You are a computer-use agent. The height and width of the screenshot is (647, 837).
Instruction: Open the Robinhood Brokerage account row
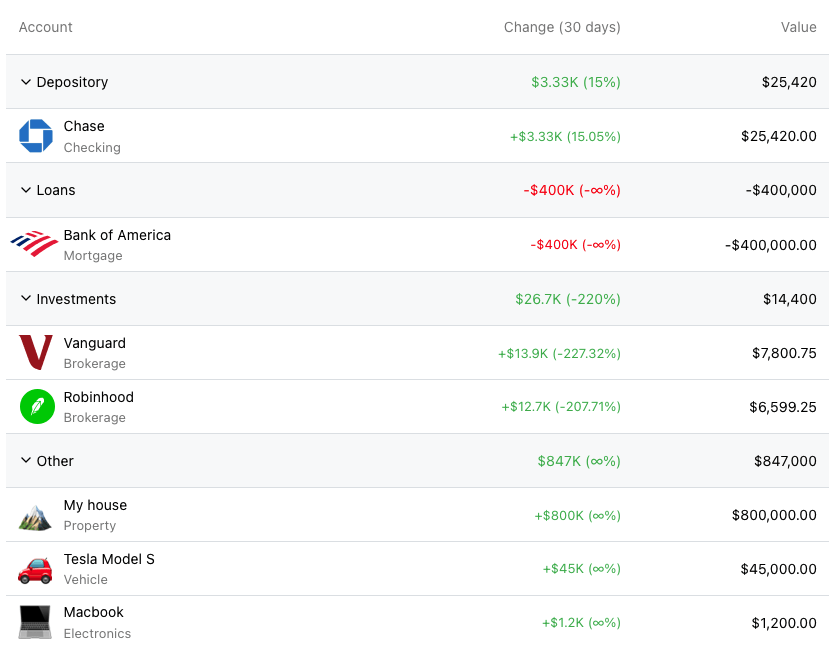[400, 406]
